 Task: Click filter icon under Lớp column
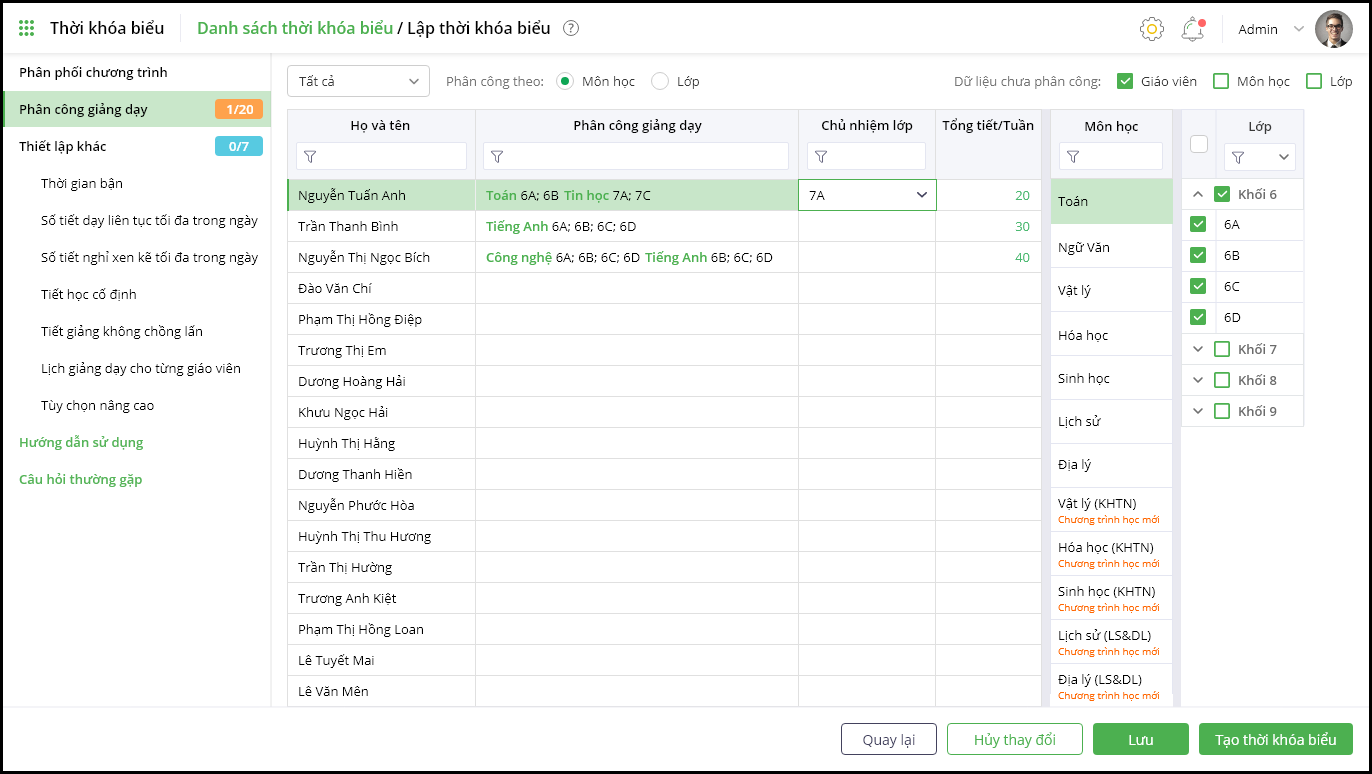[1239, 157]
